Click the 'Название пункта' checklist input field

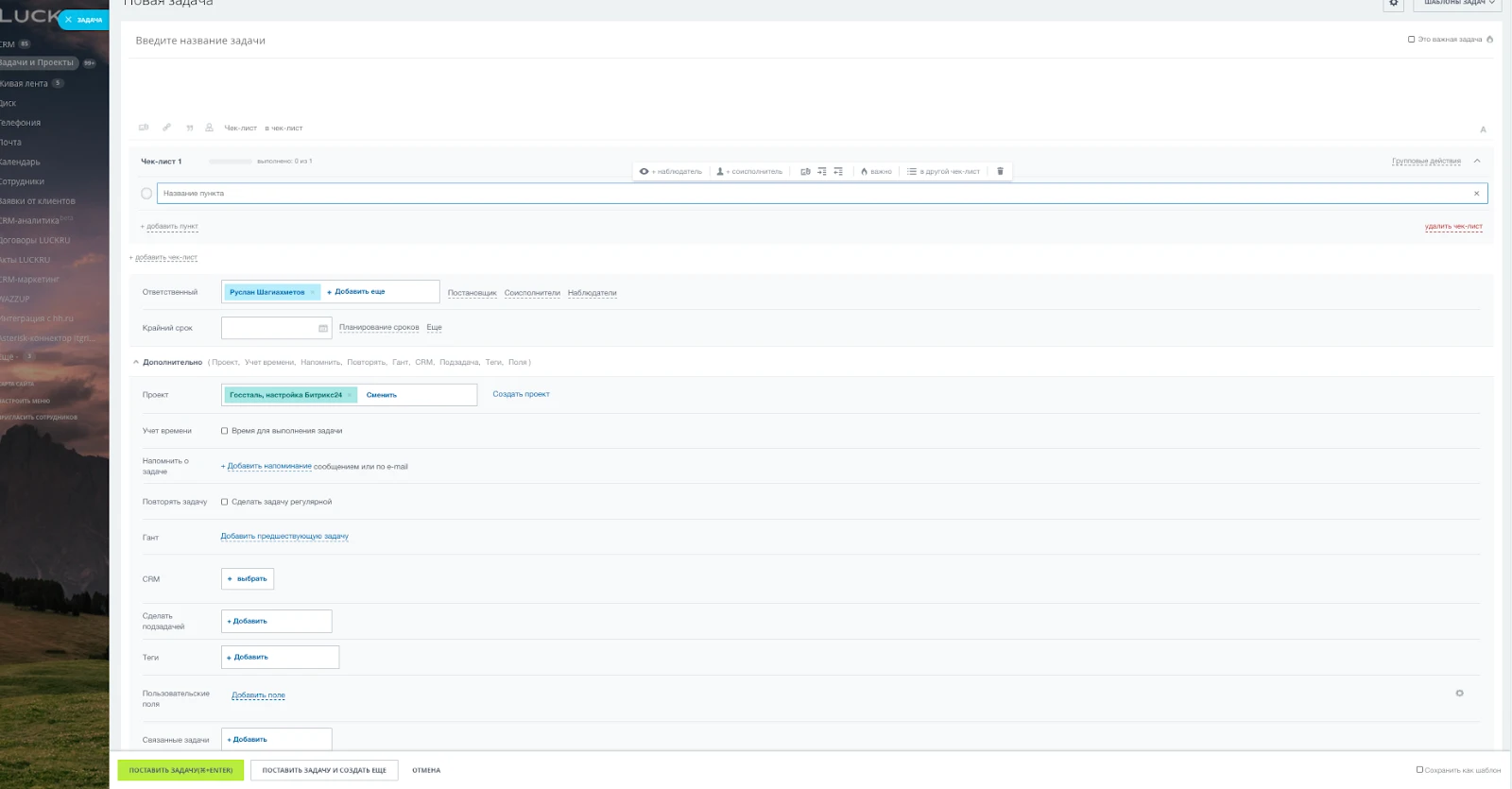[x=813, y=194]
